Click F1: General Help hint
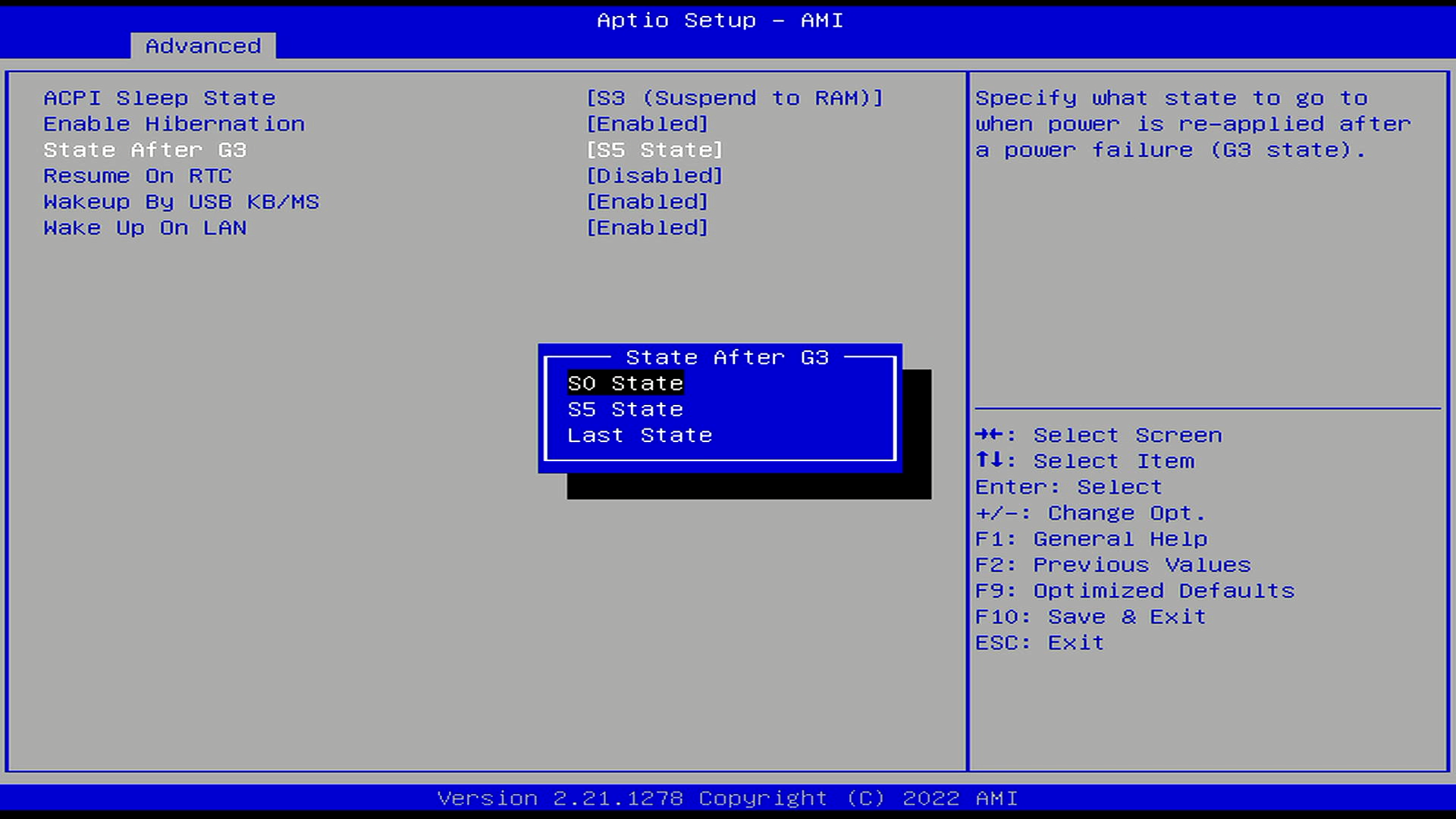Screen dimensions: 1456x819 1090,539
